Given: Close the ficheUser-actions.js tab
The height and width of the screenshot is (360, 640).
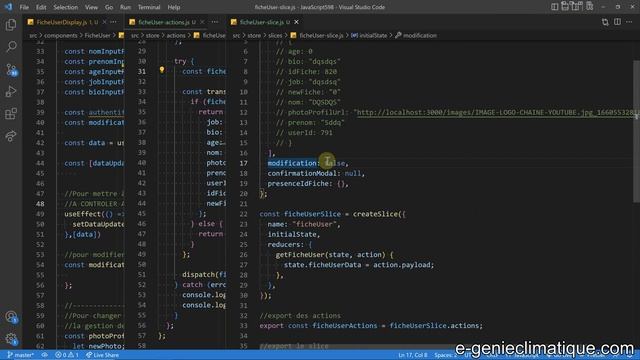Looking at the screenshot, I should click(202, 22).
